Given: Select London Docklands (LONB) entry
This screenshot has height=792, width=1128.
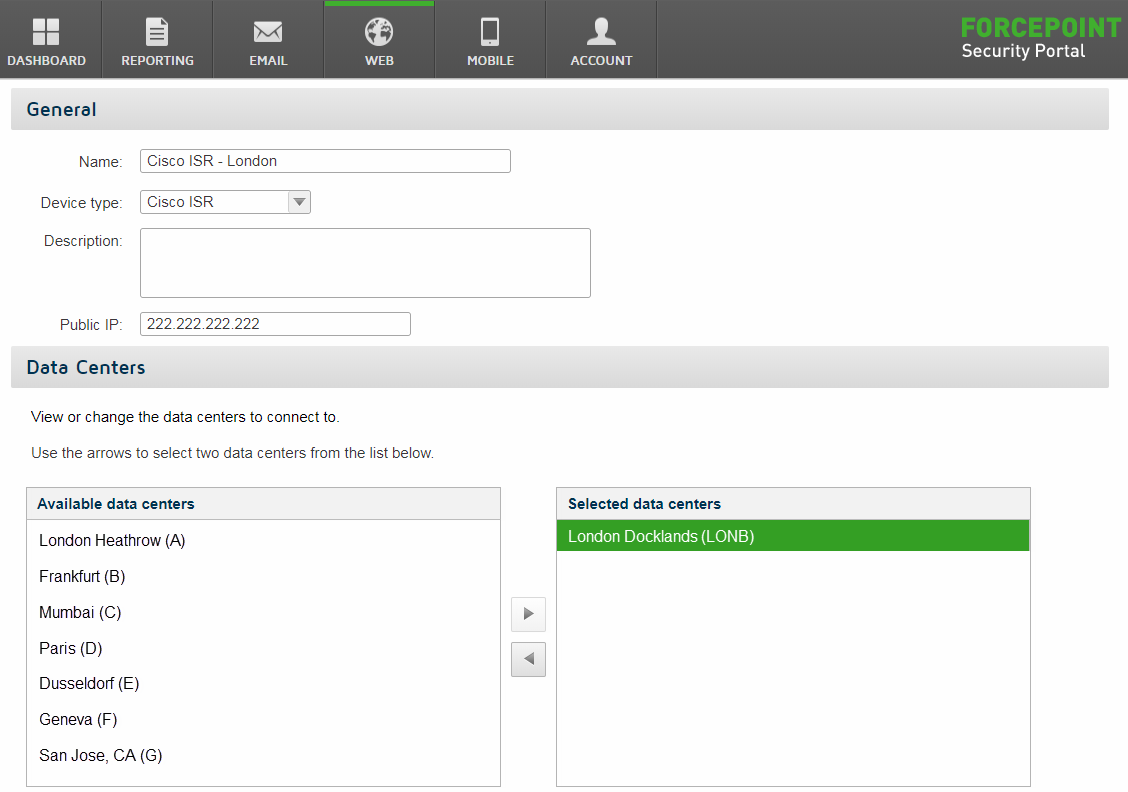Looking at the screenshot, I should click(x=793, y=536).
